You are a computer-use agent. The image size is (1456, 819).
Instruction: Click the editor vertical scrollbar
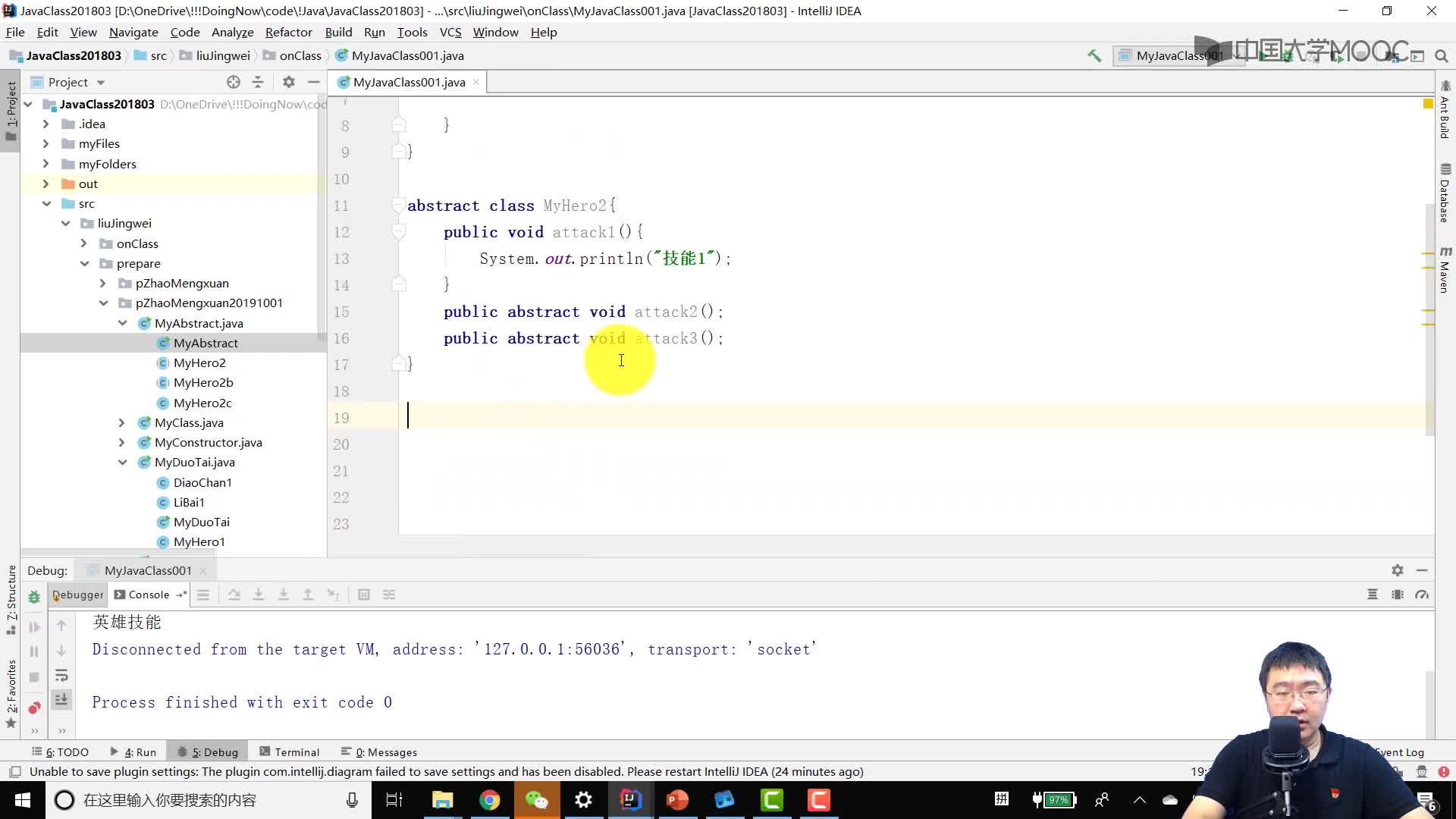[1429, 318]
